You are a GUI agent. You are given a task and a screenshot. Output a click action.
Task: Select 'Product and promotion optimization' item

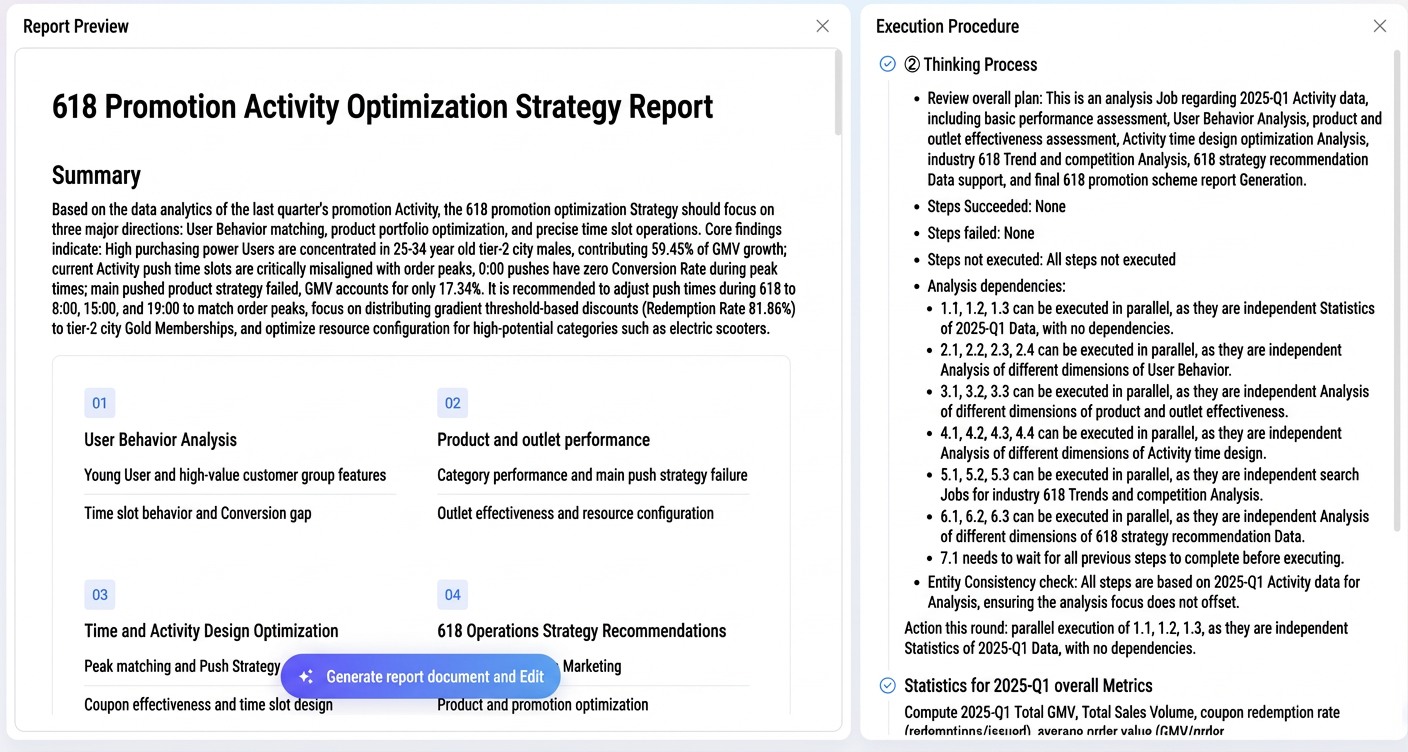pos(543,704)
